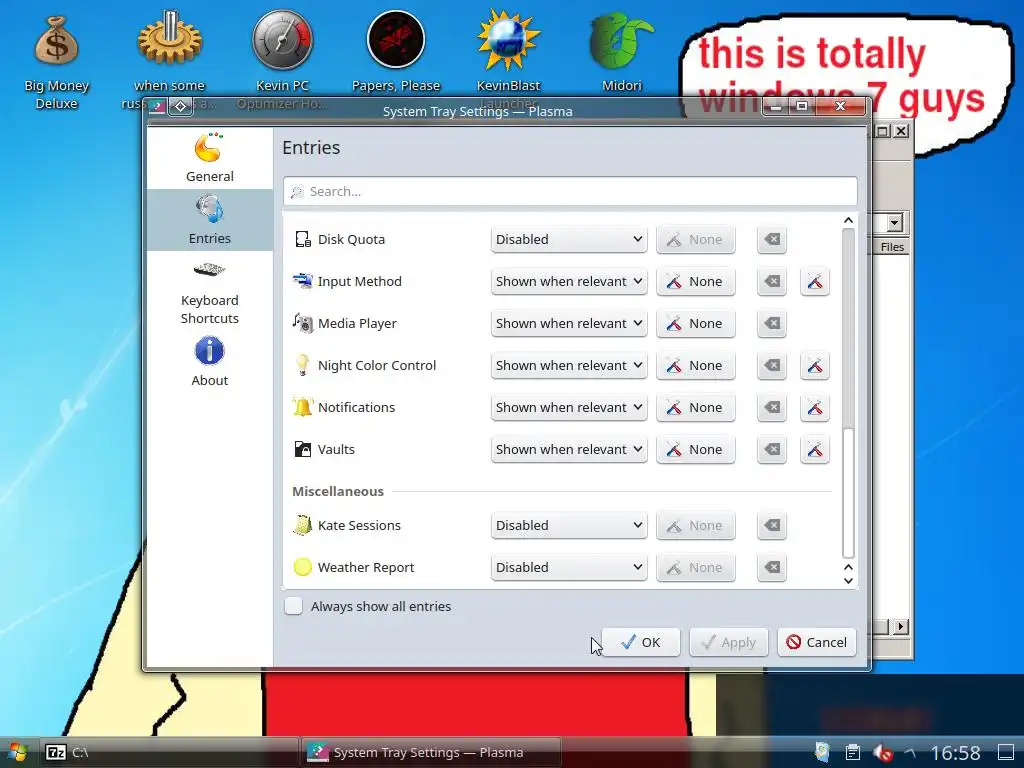The width and height of the screenshot is (1024, 768).
Task: Launch the Midori browser desktop icon
Action: pyautogui.click(x=622, y=52)
